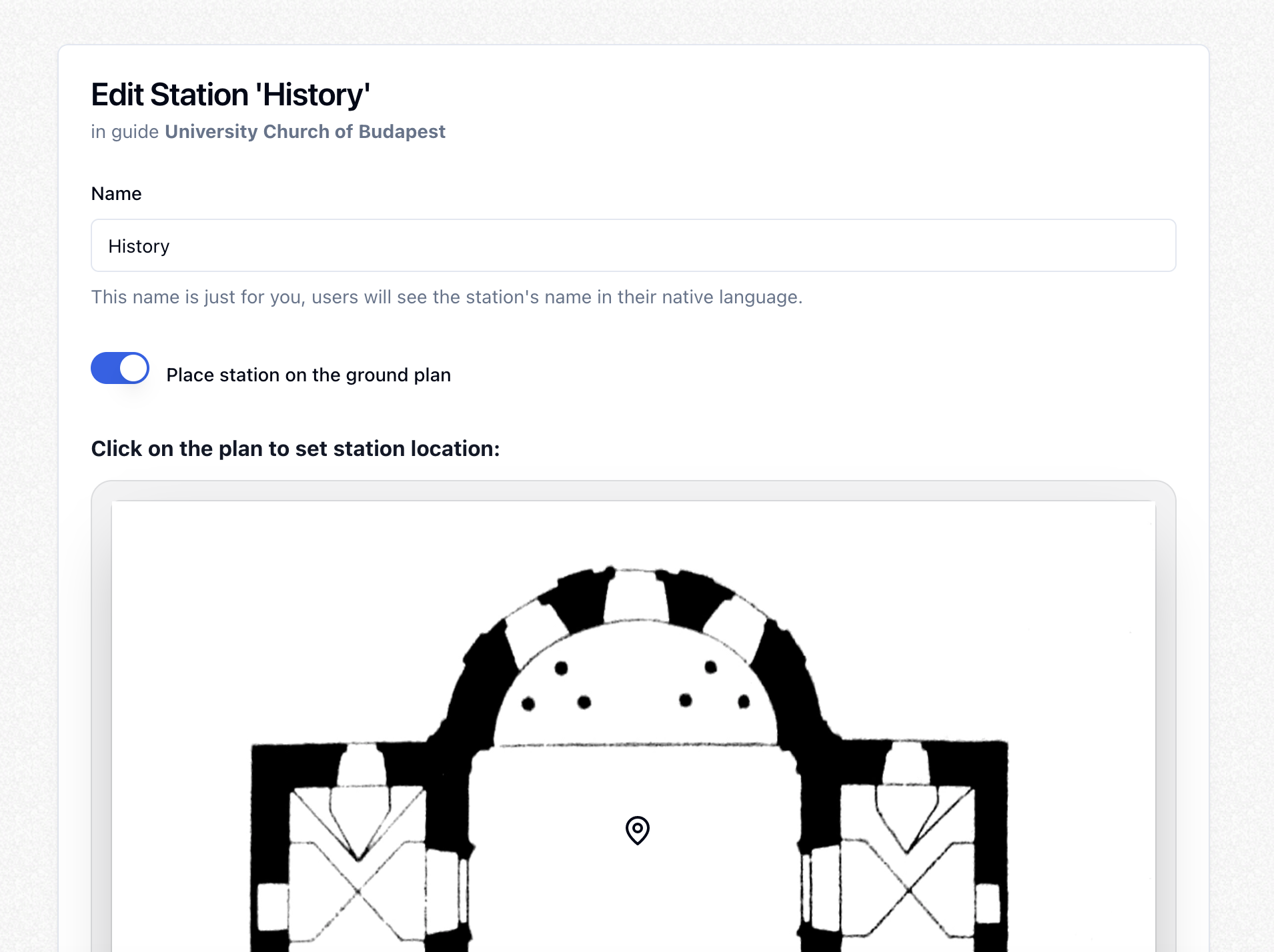Set station at leftmost lower apse column dot
The image size is (1274, 952).
pos(528,704)
